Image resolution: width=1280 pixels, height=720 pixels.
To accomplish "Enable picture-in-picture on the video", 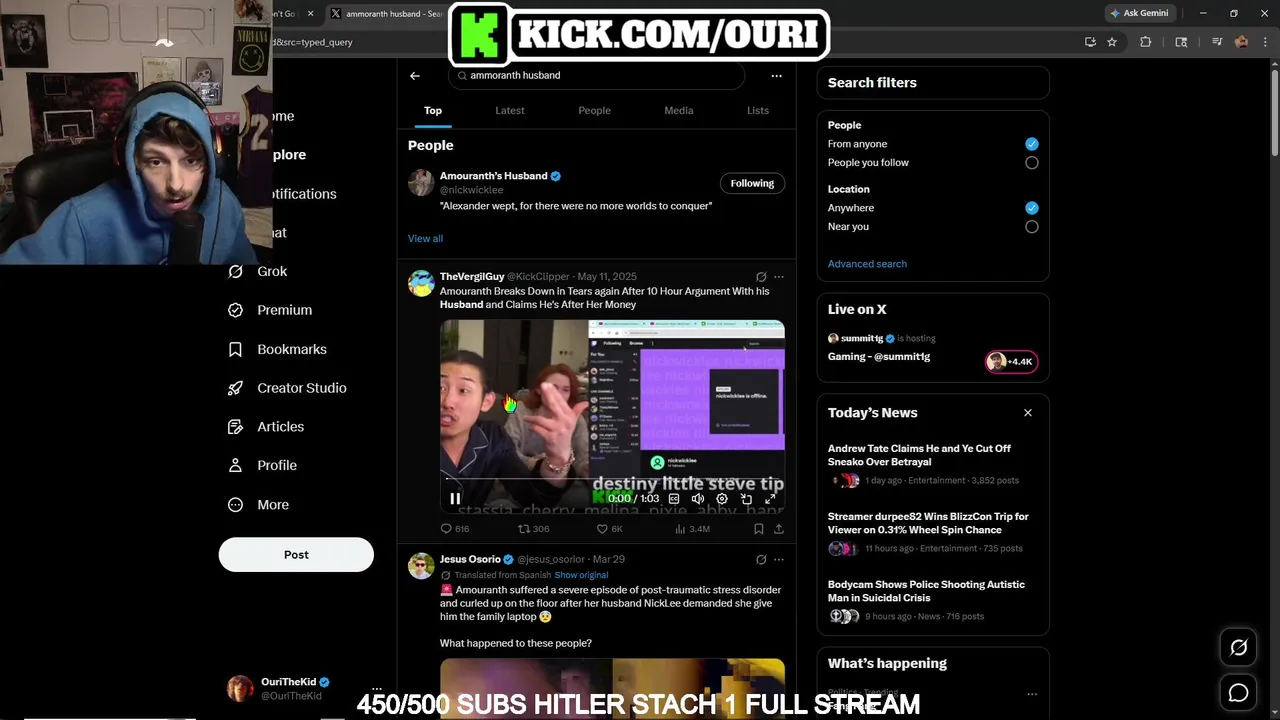I will [x=746, y=499].
